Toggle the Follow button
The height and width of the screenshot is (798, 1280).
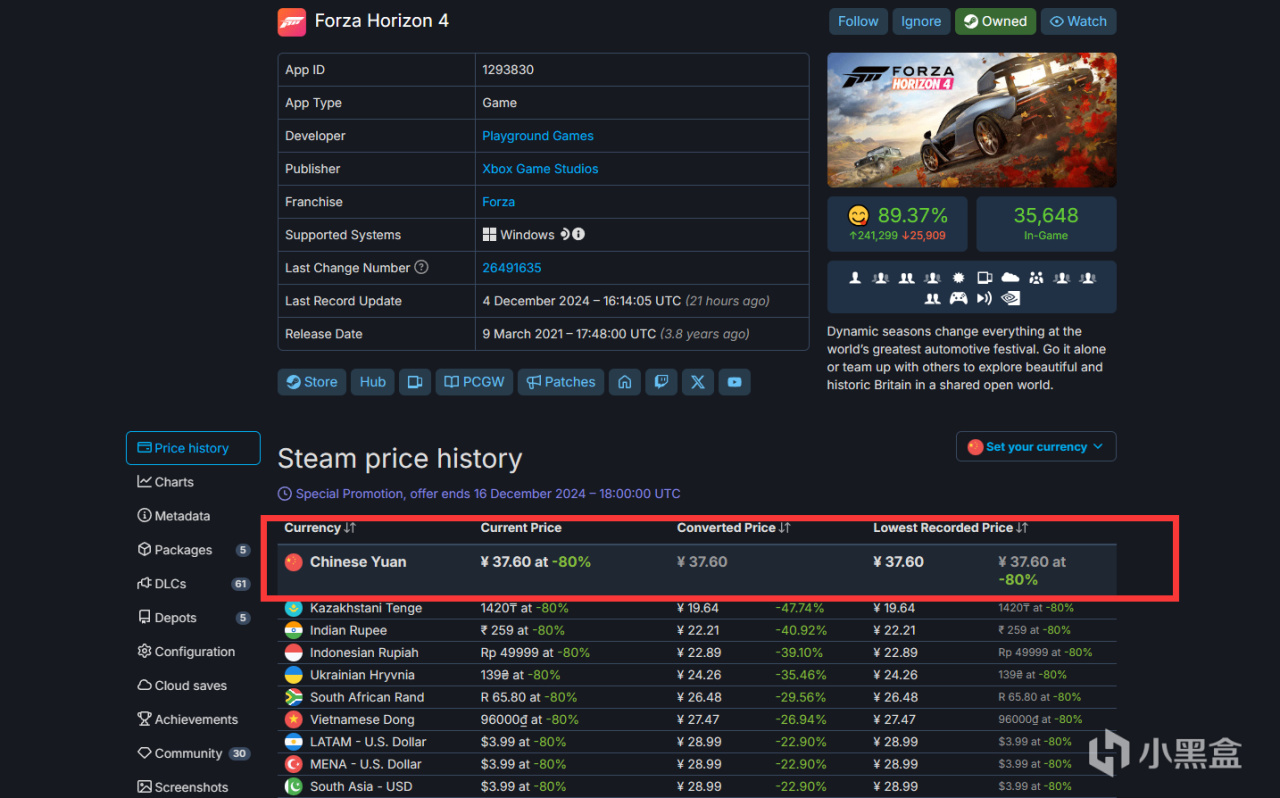click(x=858, y=21)
